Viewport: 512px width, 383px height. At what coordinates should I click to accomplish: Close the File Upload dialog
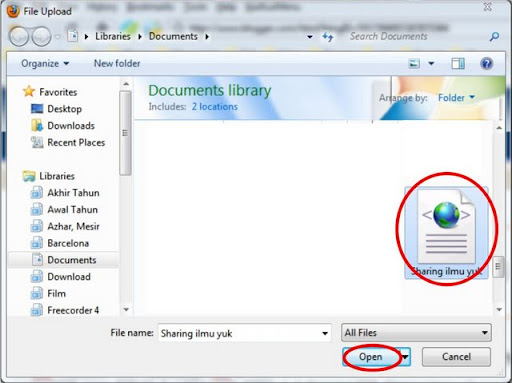pyautogui.click(x=487, y=7)
